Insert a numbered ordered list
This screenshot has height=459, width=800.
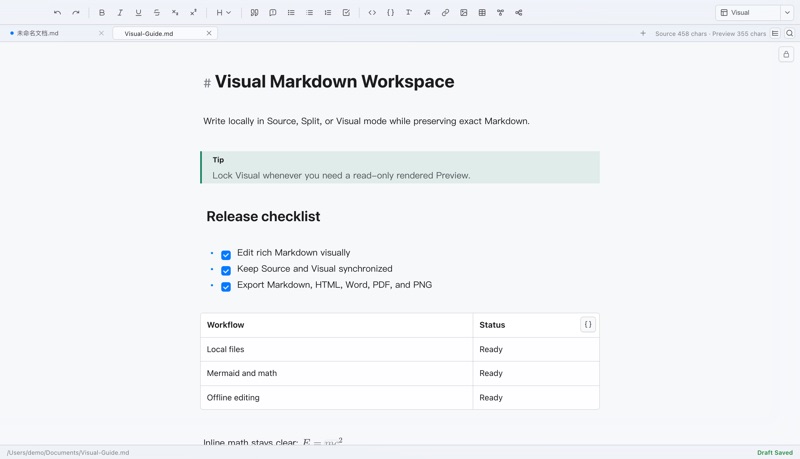328,13
